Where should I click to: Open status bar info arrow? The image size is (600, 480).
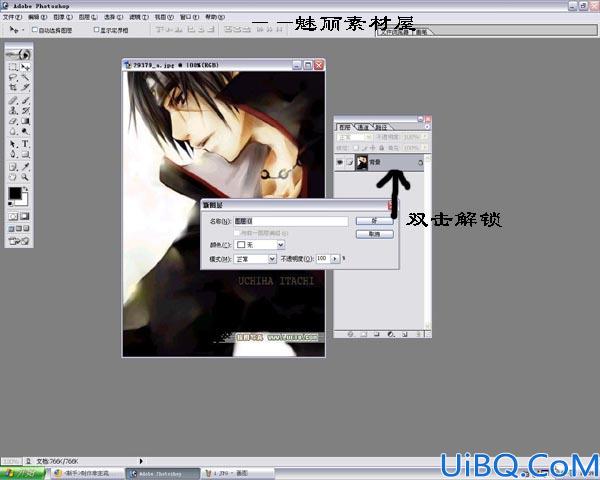[x=141, y=461]
